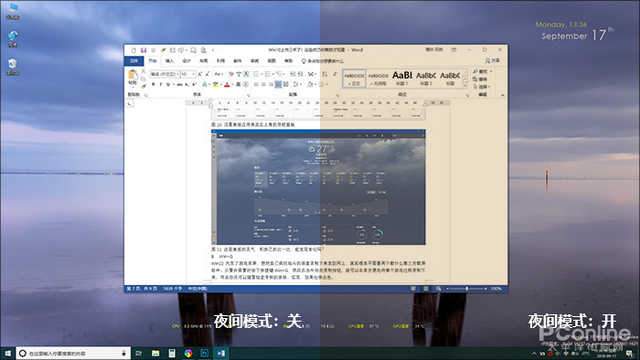Click the Save icon in quick access toolbar
This screenshot has height=360, width=640.
[143, 50]
